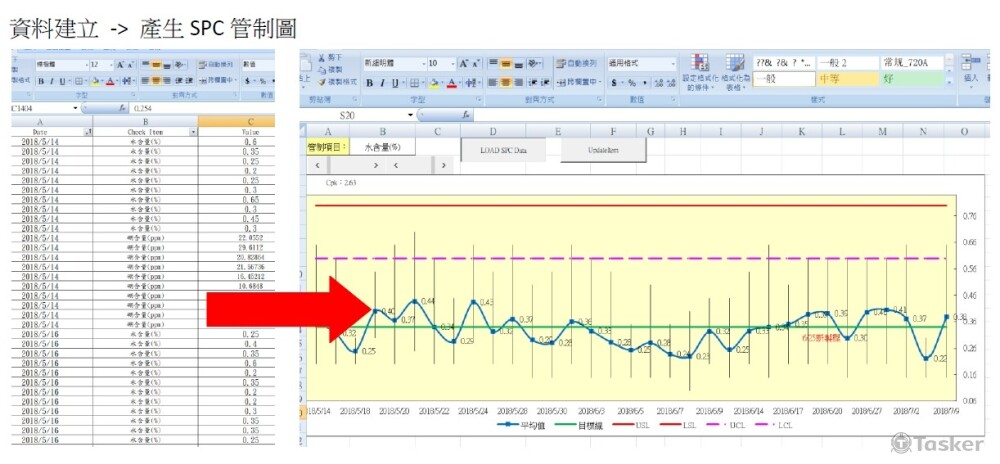Click the Cut scissors icon
The width and height of the screenshot is (1000, 464).
[320, 58]
